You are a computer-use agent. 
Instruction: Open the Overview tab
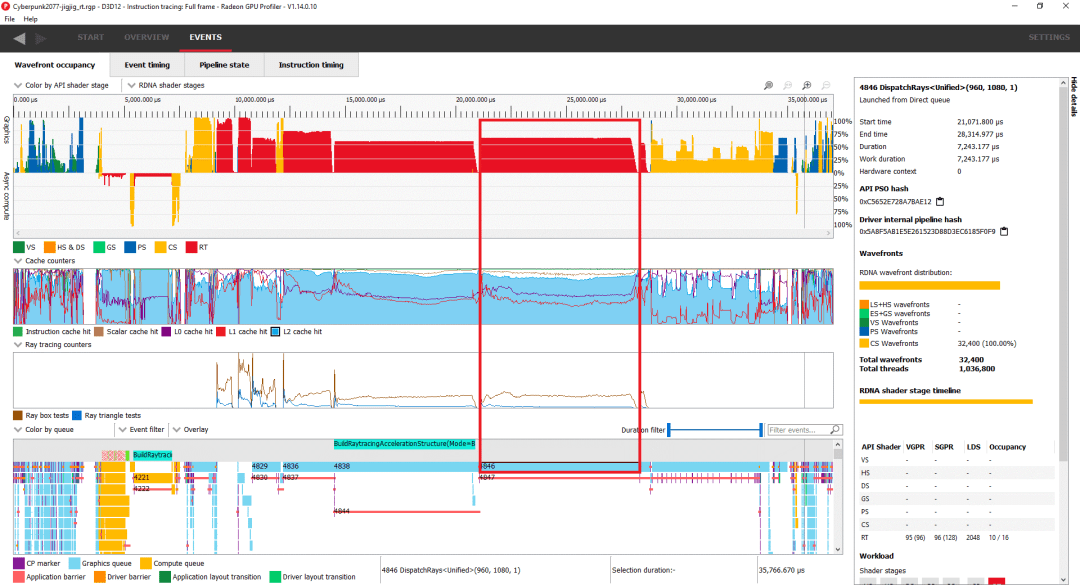tap(146, 38)
